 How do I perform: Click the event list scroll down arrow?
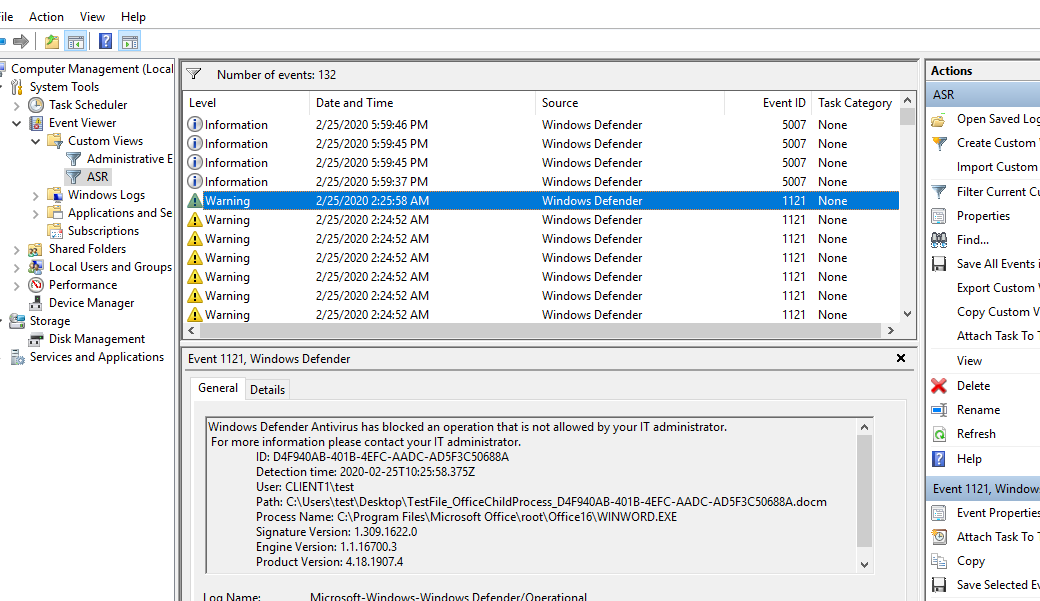907,314
